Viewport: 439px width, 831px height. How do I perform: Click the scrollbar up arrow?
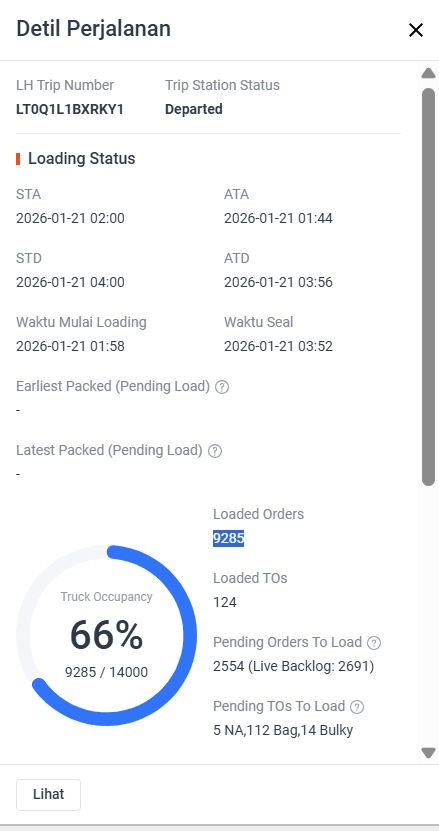(428, 74)
